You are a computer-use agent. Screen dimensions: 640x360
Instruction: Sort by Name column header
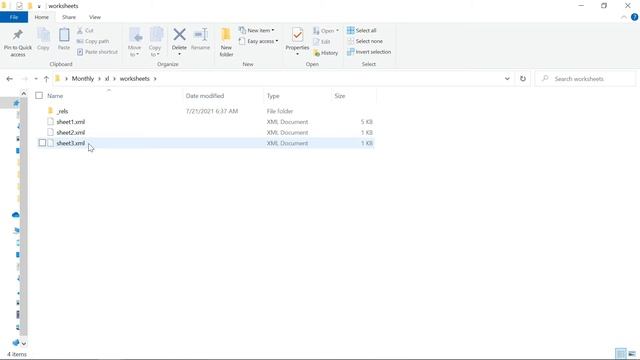[55, 96]
